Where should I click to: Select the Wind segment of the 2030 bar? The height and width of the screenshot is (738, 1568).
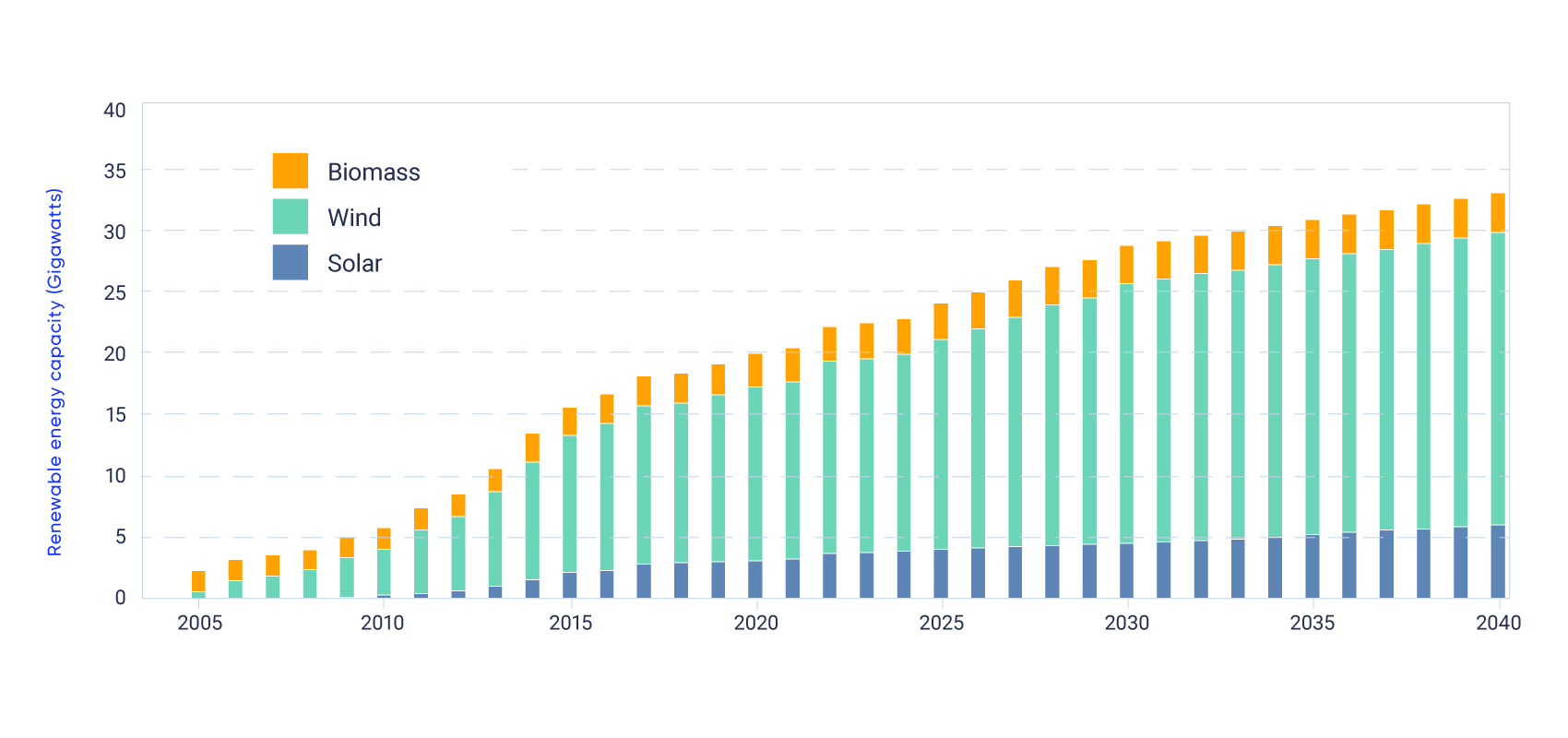click(x=1126, y=413)
